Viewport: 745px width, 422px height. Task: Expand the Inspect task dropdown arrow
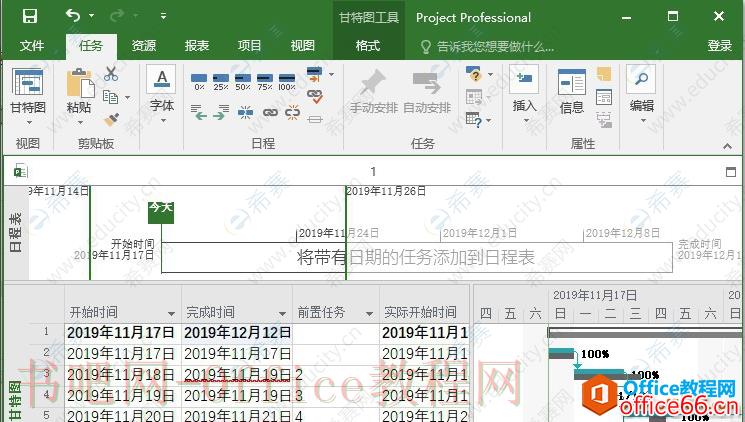[490, 75]
